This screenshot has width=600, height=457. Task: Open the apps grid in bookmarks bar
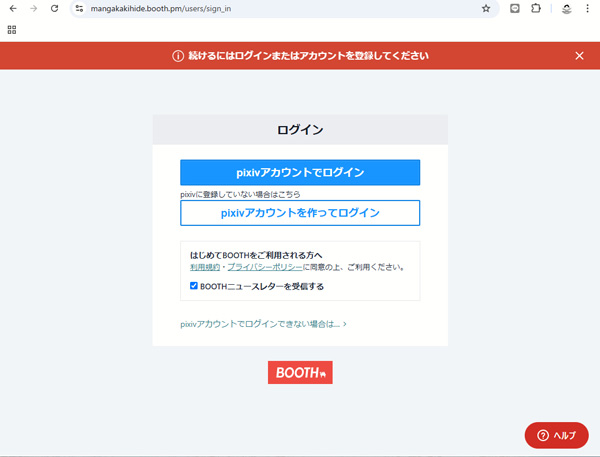pos(12,29)
